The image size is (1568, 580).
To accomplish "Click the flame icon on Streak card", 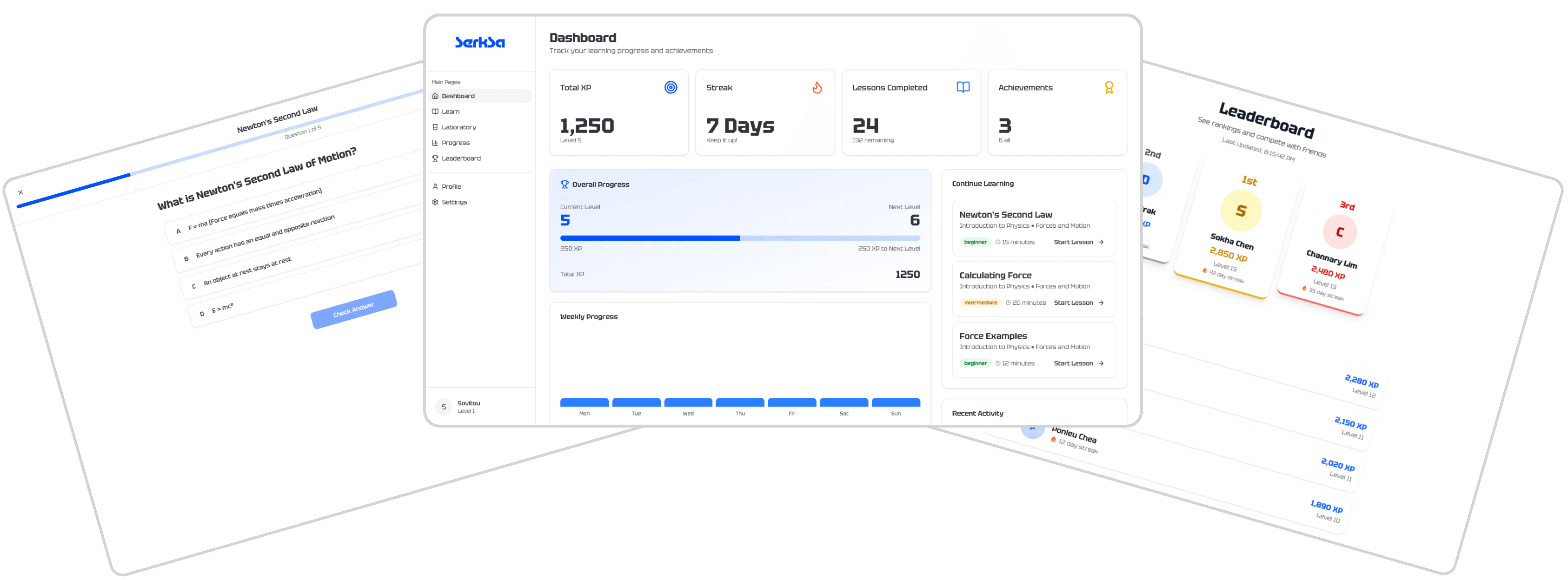I will click(817, 87).
